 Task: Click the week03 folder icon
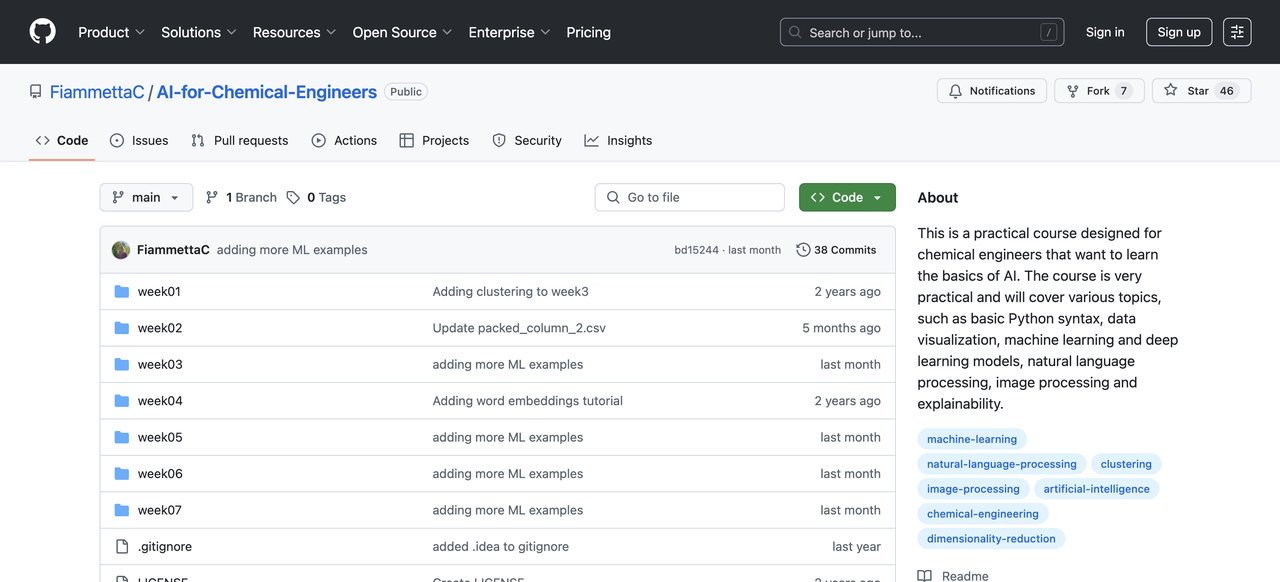(122, 364)
